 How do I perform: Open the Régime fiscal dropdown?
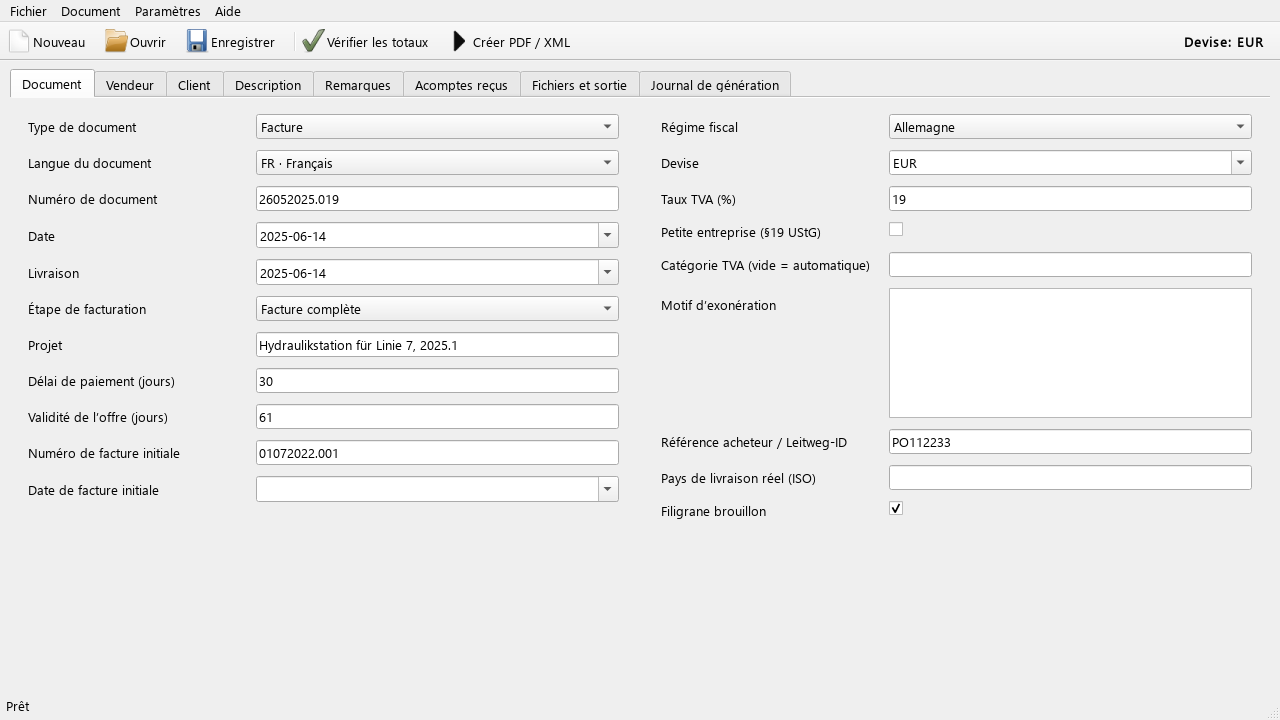(x=1070, y=127)
